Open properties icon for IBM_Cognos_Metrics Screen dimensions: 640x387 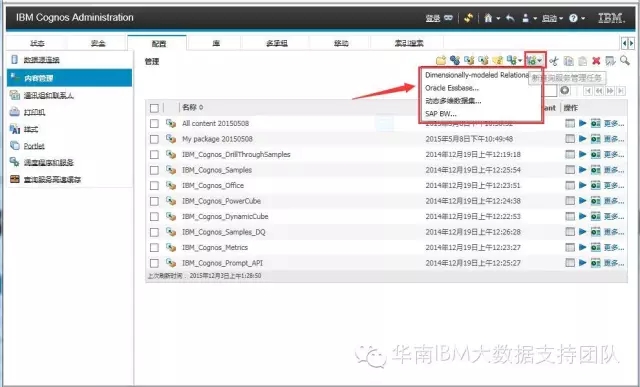point(570,247)
